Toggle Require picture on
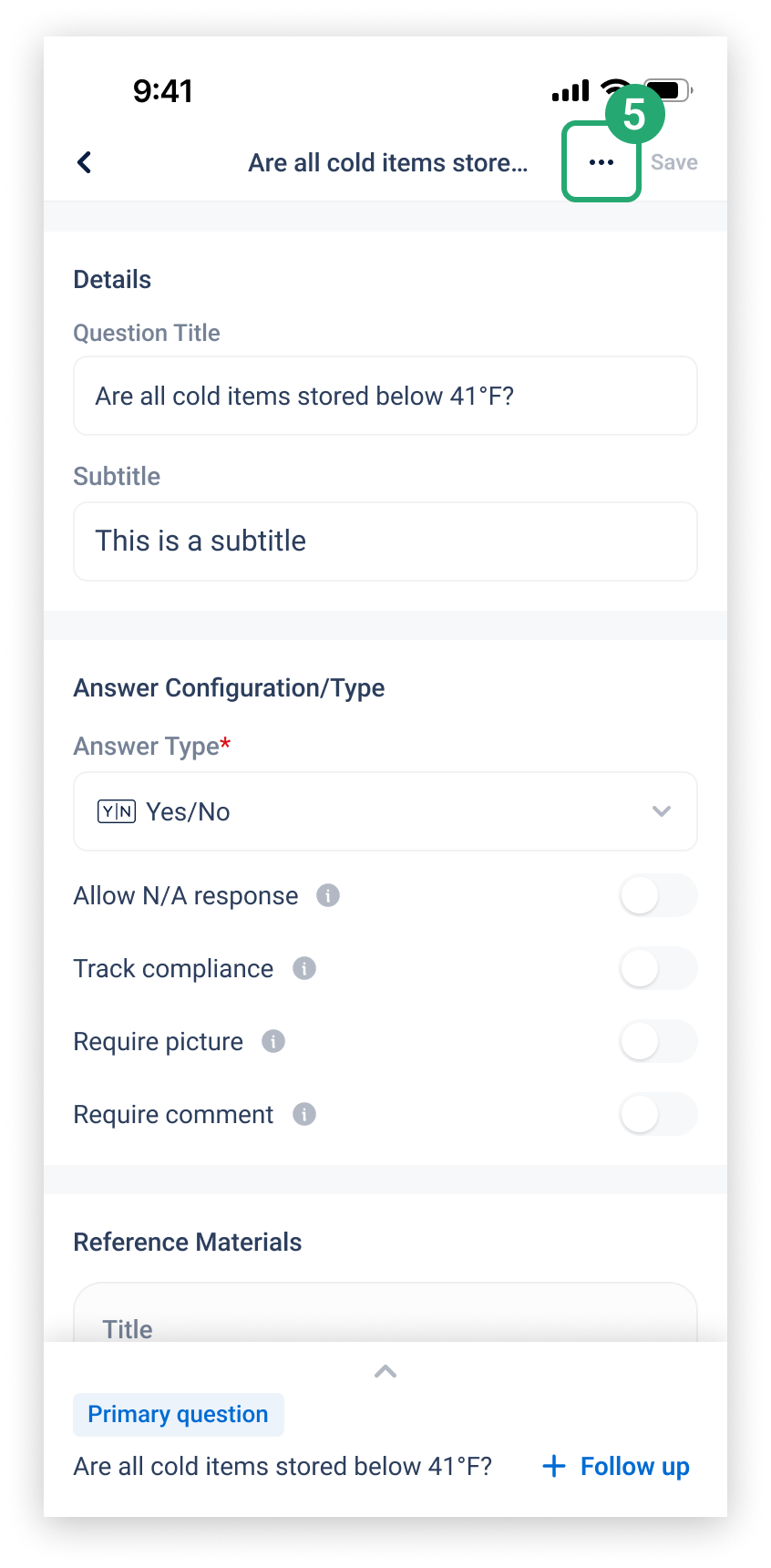 (659, 1041)
